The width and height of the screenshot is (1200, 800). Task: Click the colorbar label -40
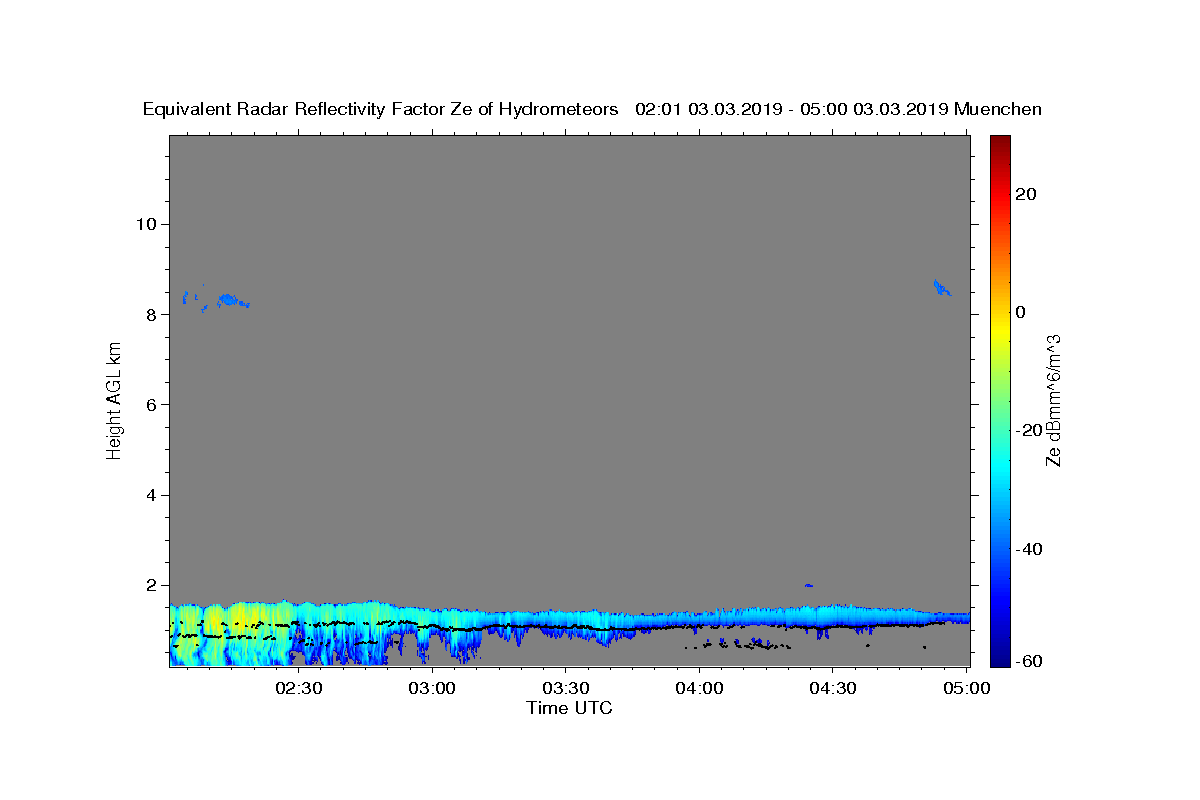(1028, 549)
